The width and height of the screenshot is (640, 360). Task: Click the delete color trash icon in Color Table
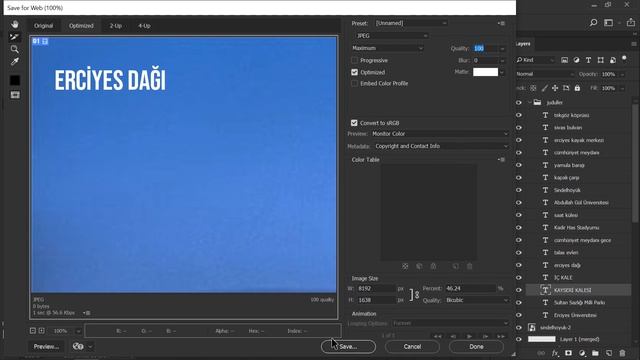tap(469, 266)
